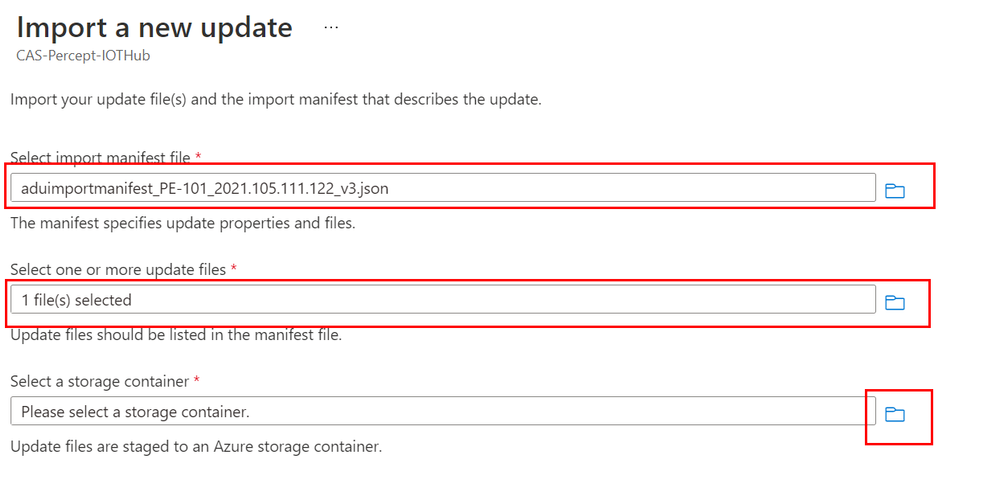Click the asterisk beside import manifest label

(199, 156)
